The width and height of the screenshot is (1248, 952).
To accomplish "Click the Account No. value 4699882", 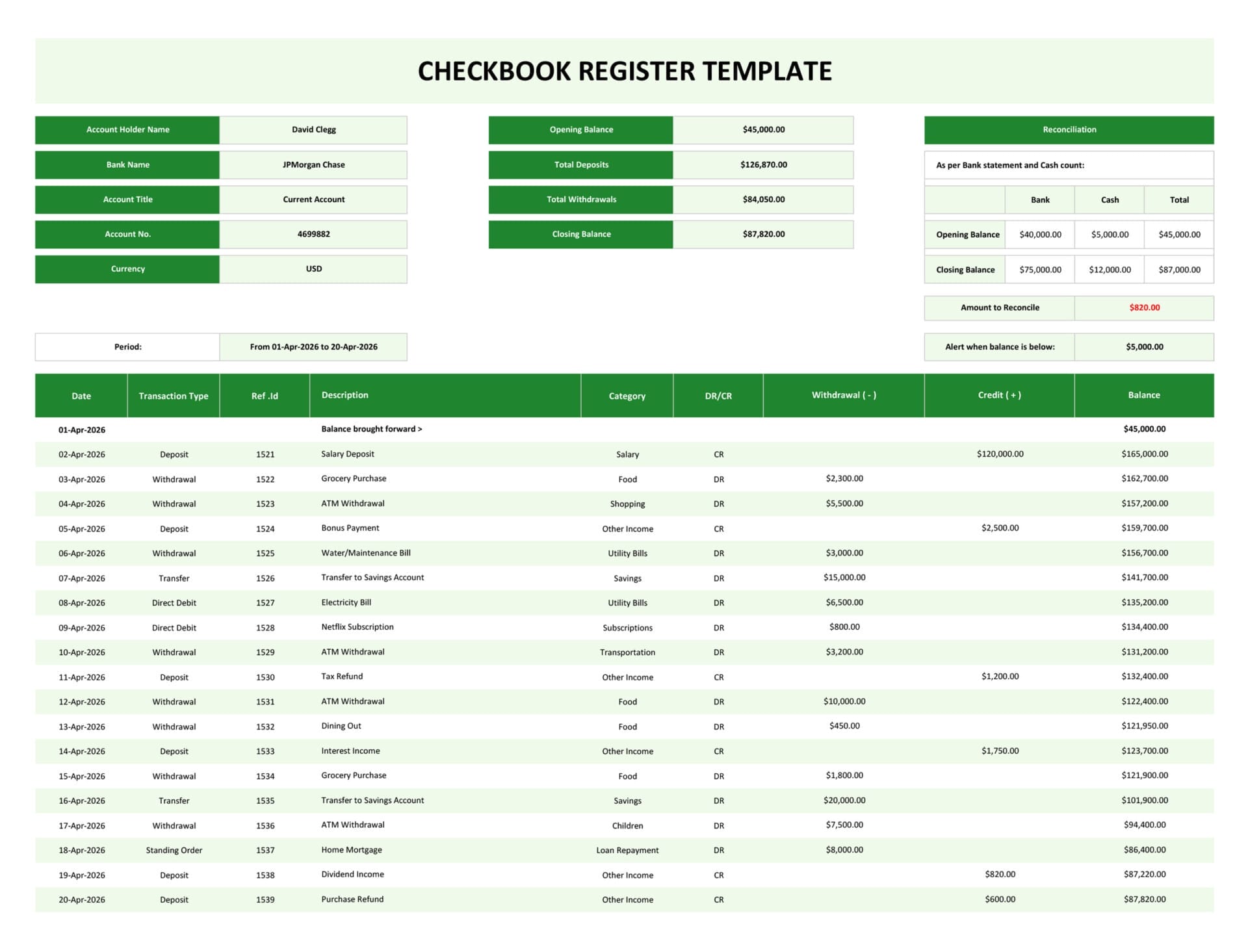I will click(313, 234).
